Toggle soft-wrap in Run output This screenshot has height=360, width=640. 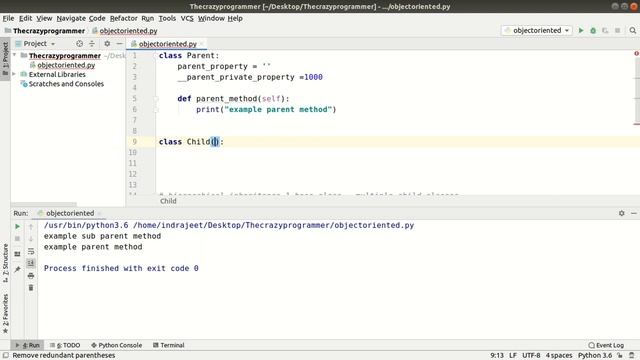31,251
